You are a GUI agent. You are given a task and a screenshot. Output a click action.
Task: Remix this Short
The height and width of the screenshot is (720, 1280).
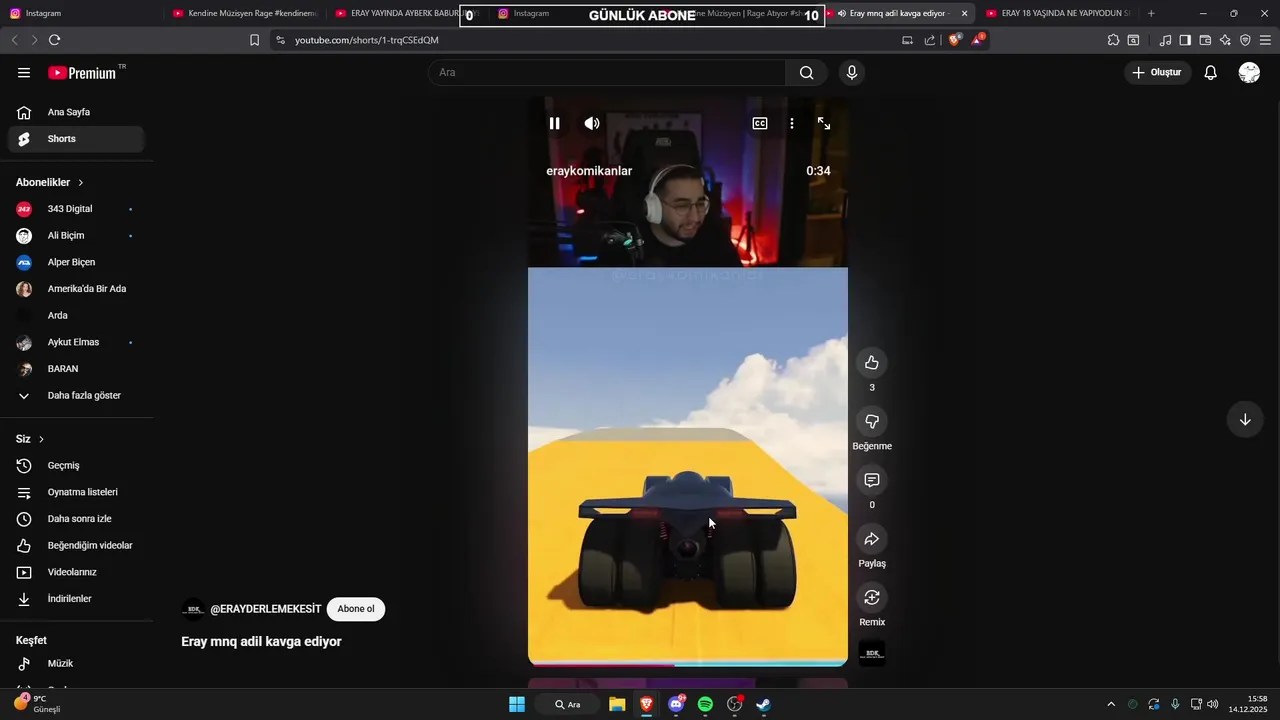tap(872, 597)
